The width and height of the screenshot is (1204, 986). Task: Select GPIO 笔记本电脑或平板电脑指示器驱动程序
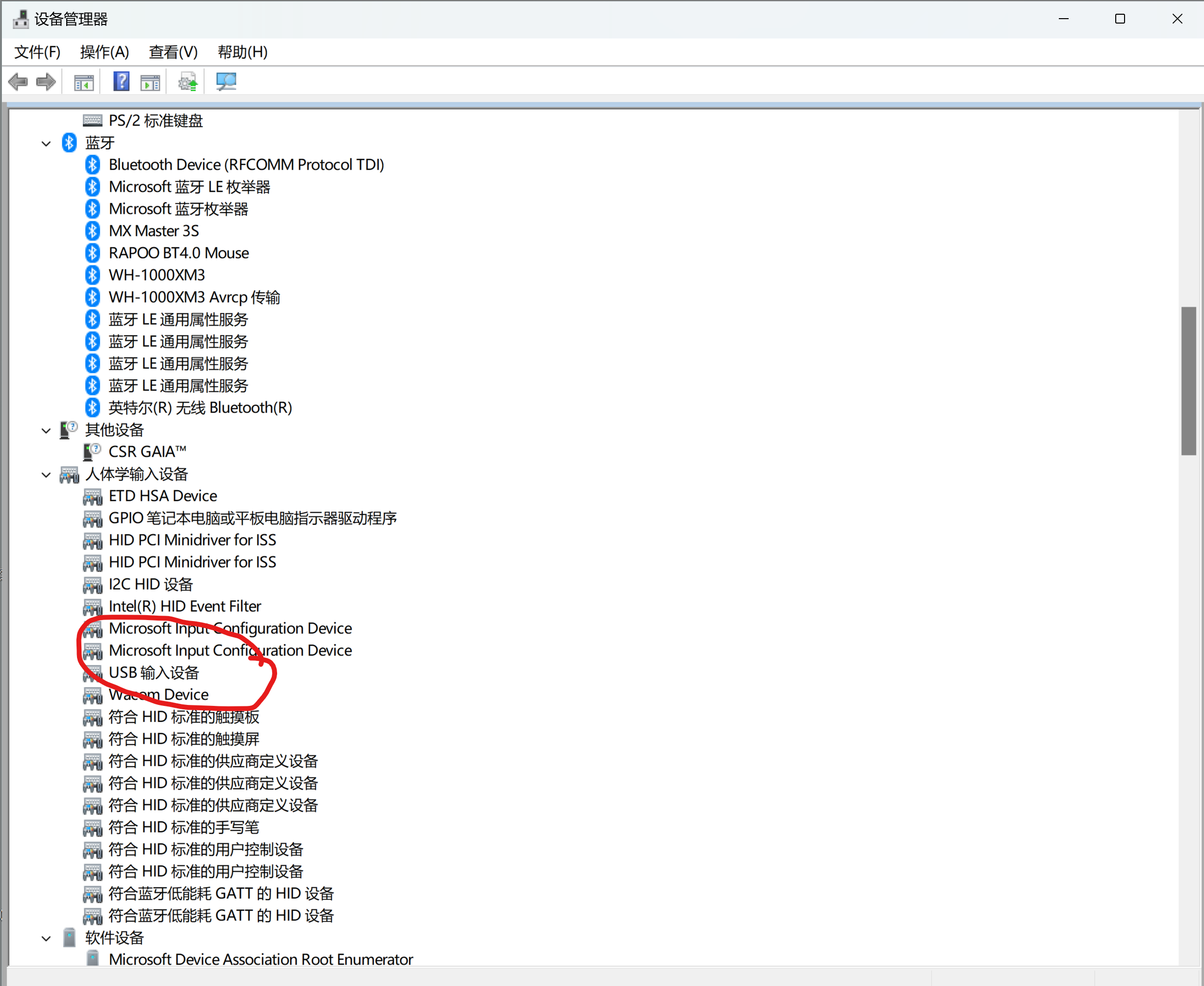click(253, 518)
